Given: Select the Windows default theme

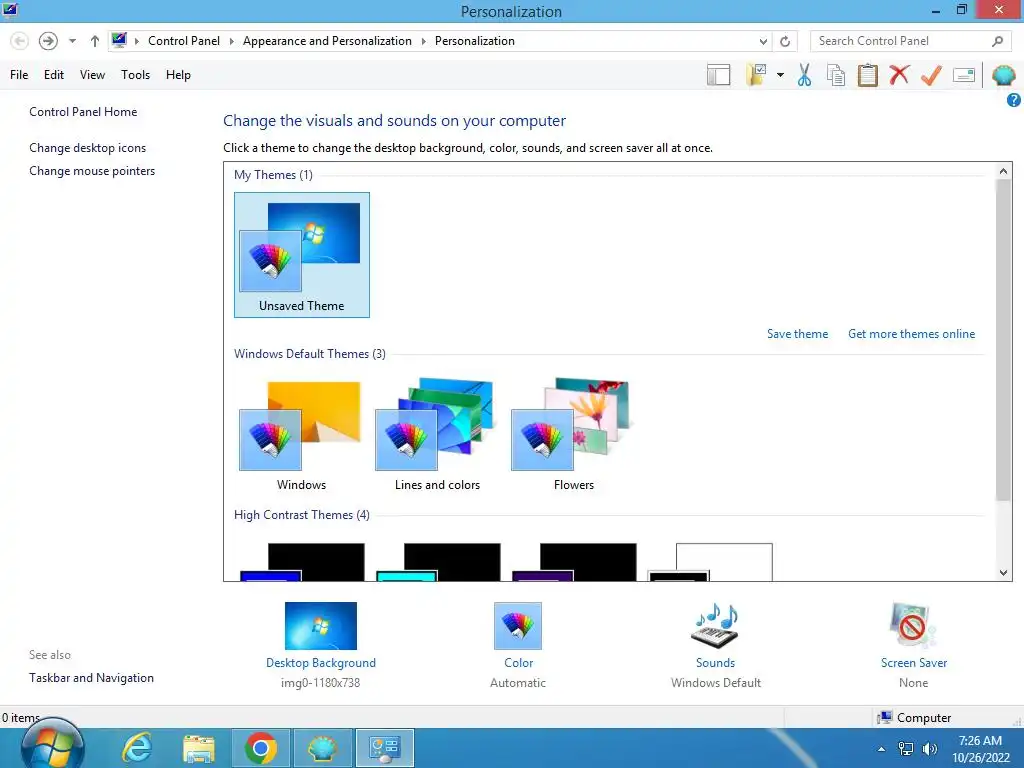Looking at the screenshot, I should 301,436.
